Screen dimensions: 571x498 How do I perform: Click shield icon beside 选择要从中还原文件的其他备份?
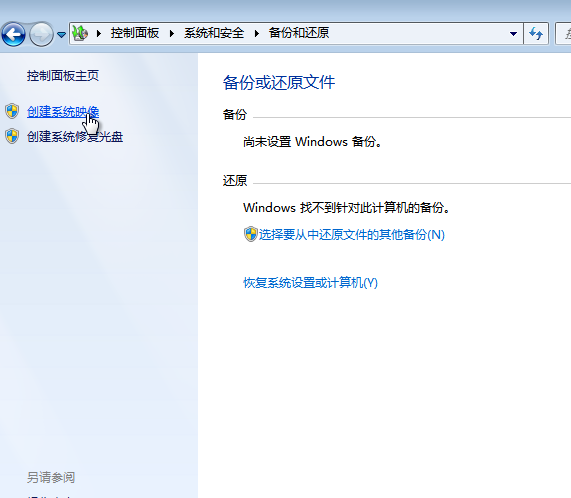pyautogui.click(x=251, y=234)
